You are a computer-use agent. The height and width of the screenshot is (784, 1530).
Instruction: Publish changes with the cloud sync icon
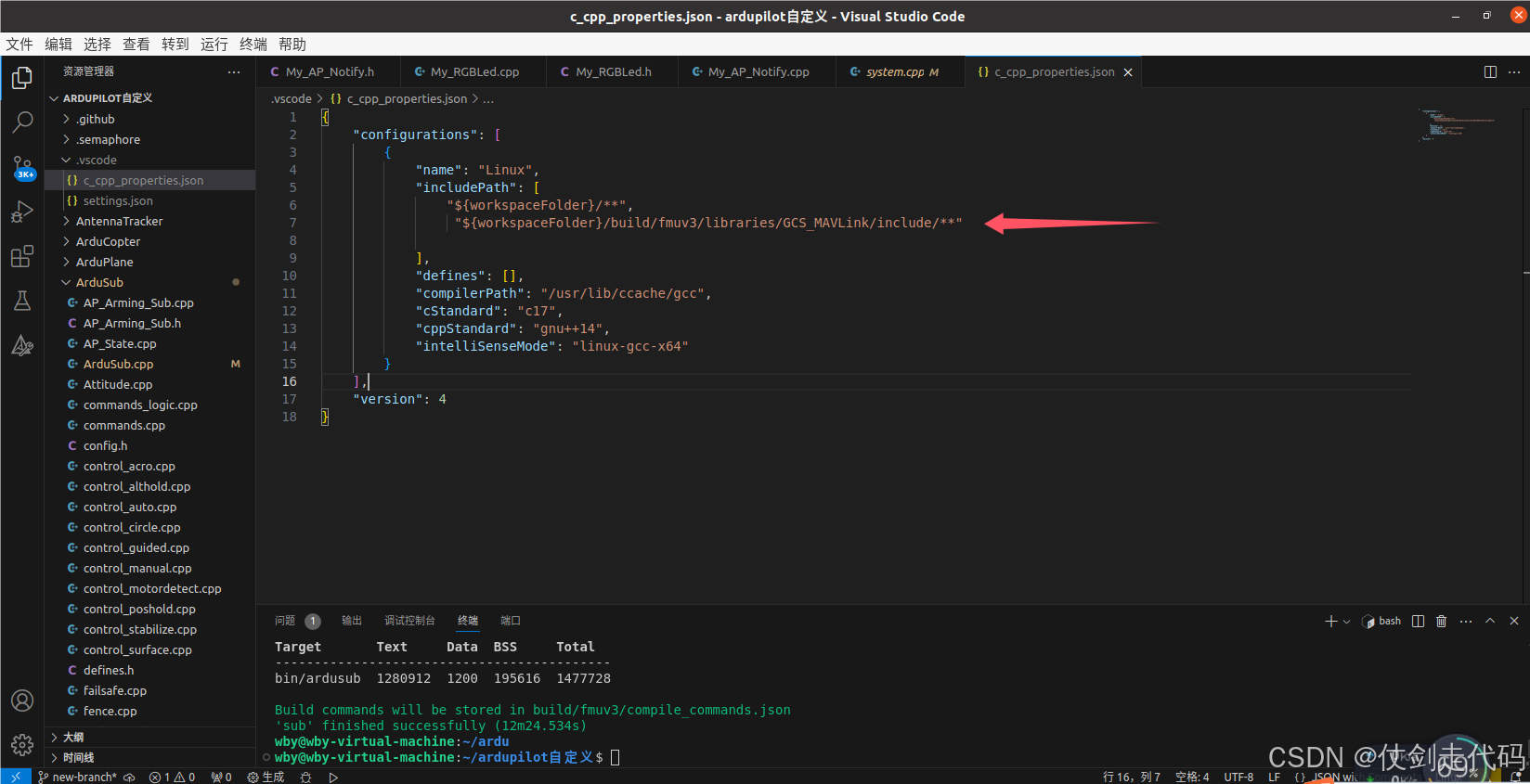pos(129,777)
